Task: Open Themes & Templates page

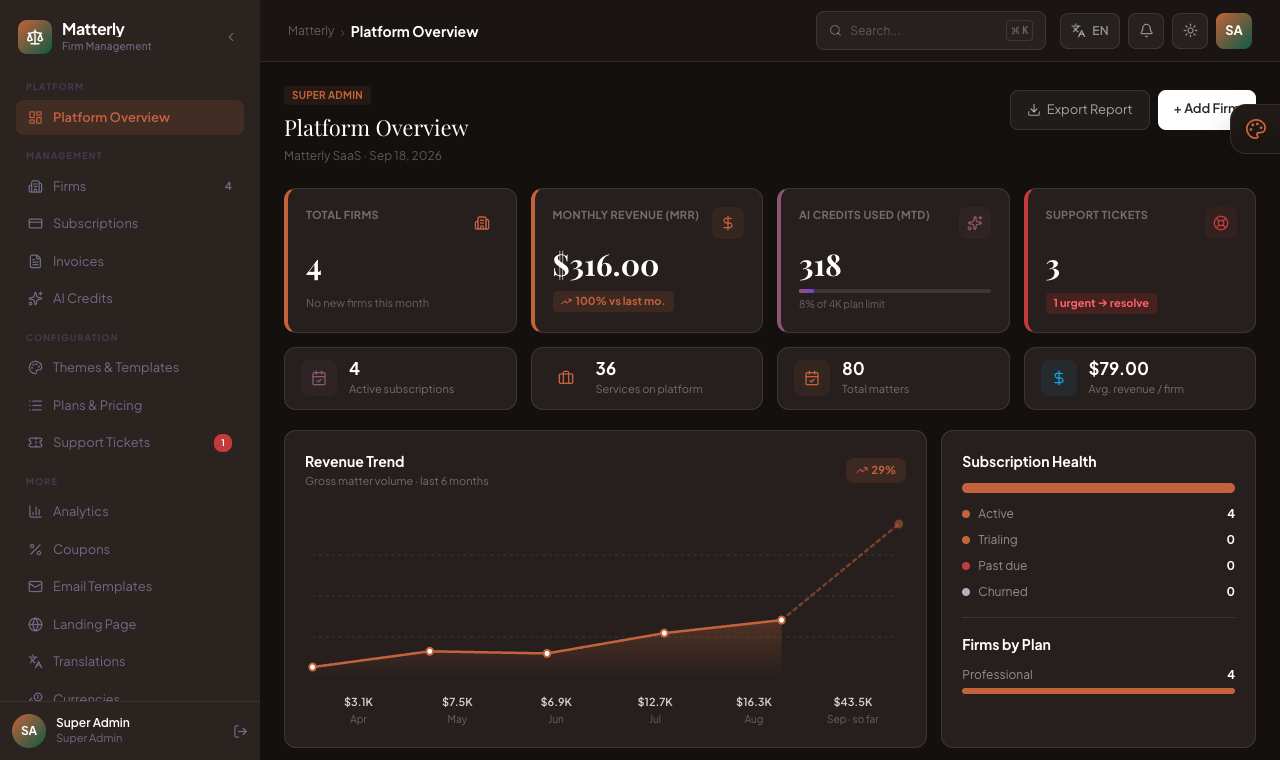Action: pos(130,367)
